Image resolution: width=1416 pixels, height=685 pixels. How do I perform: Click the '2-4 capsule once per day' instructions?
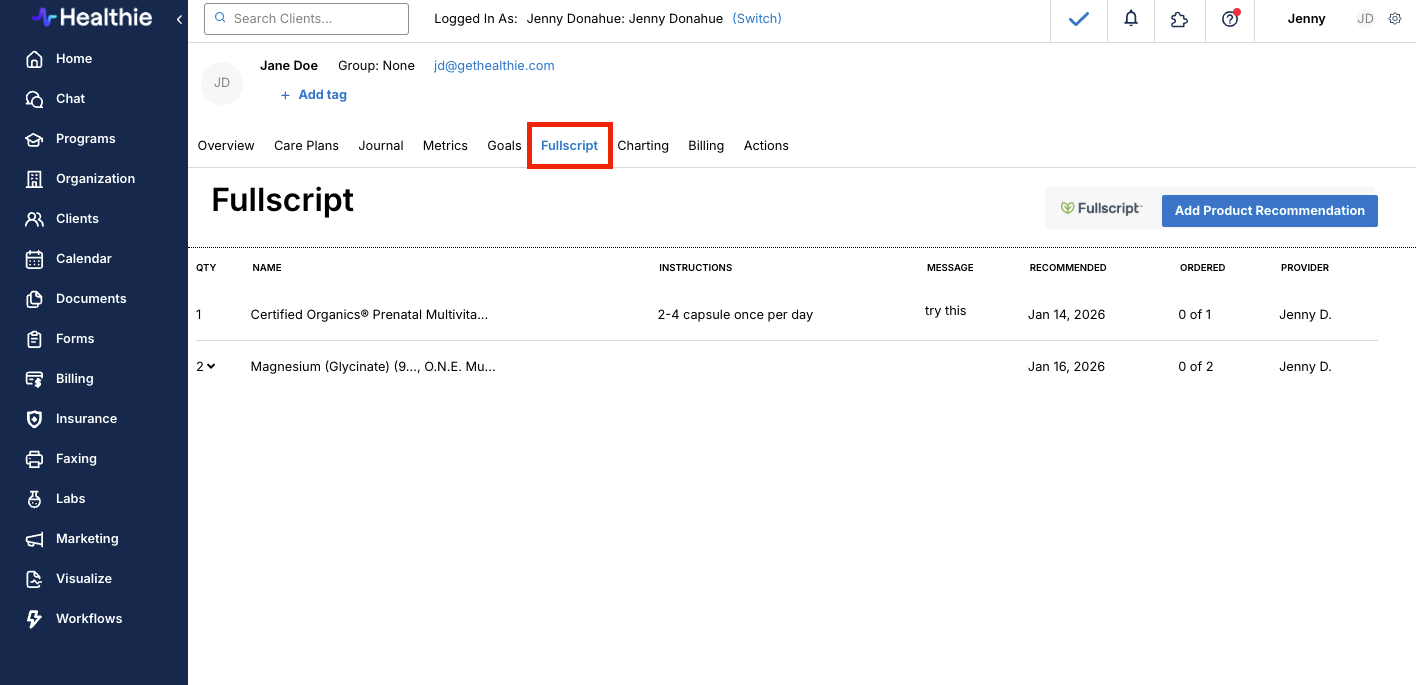[735, 315]
